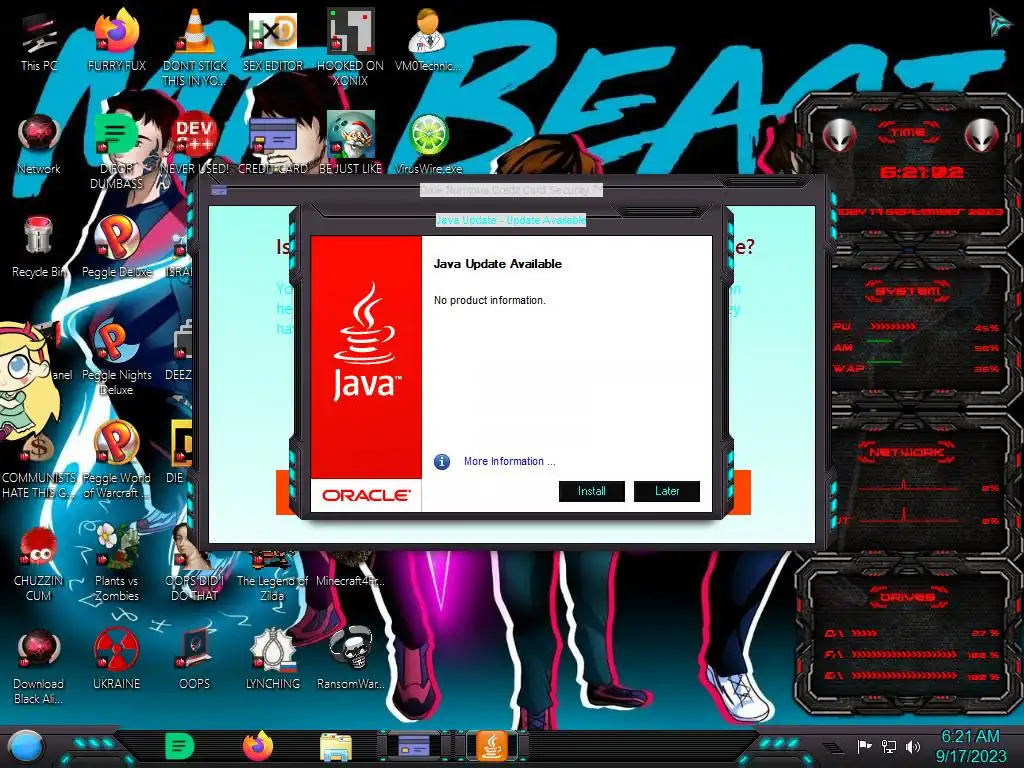Select The Legend of Zilda icon

pyautogui.click(x=272, y=578)
